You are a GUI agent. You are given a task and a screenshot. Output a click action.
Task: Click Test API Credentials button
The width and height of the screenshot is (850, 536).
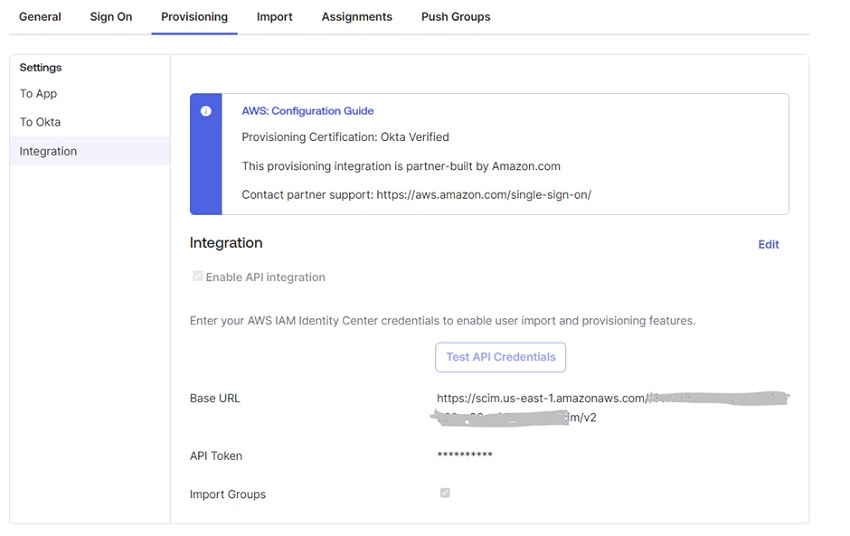coord(500,357)
